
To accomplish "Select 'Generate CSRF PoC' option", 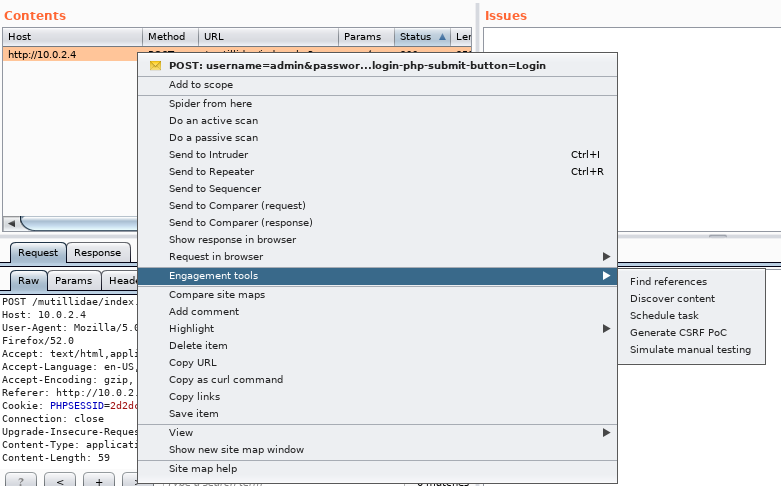I will (x=679, y=333).
